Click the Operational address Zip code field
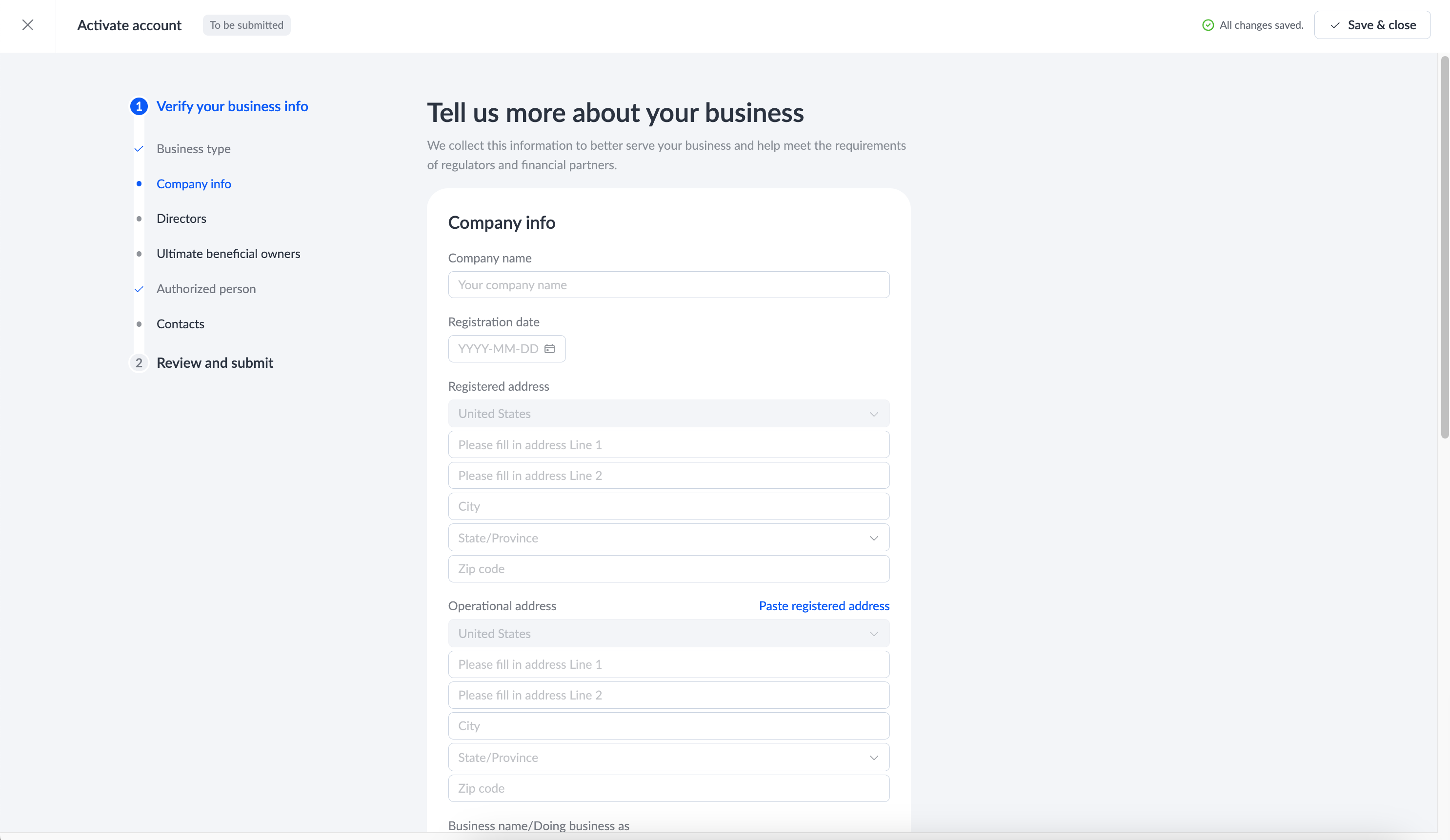Image resolution: width=1450 pixels, height=840 pixels. pyautogui.click(x=668, y=788)
